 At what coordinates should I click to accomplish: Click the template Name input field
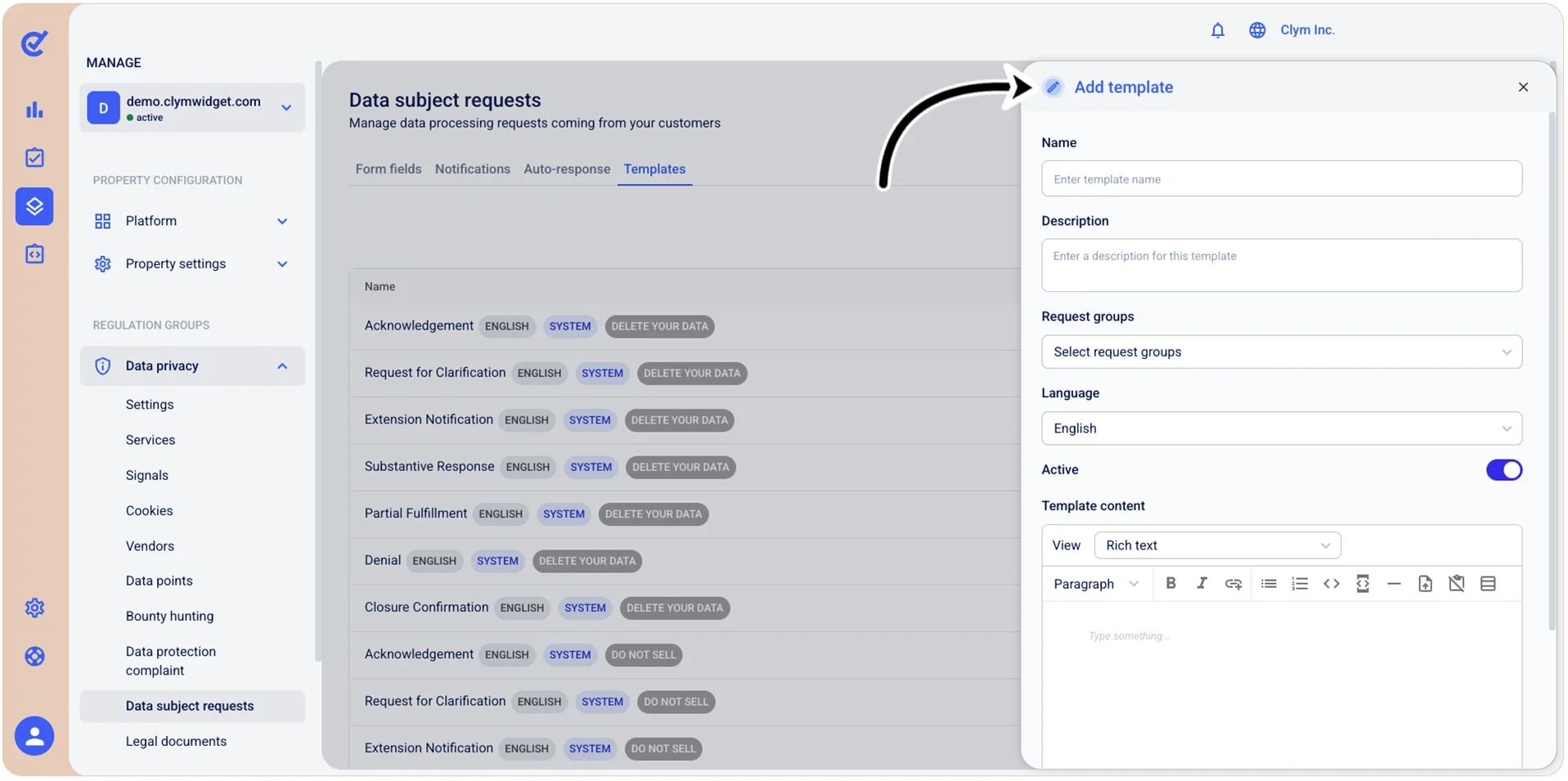(1281, 179)
